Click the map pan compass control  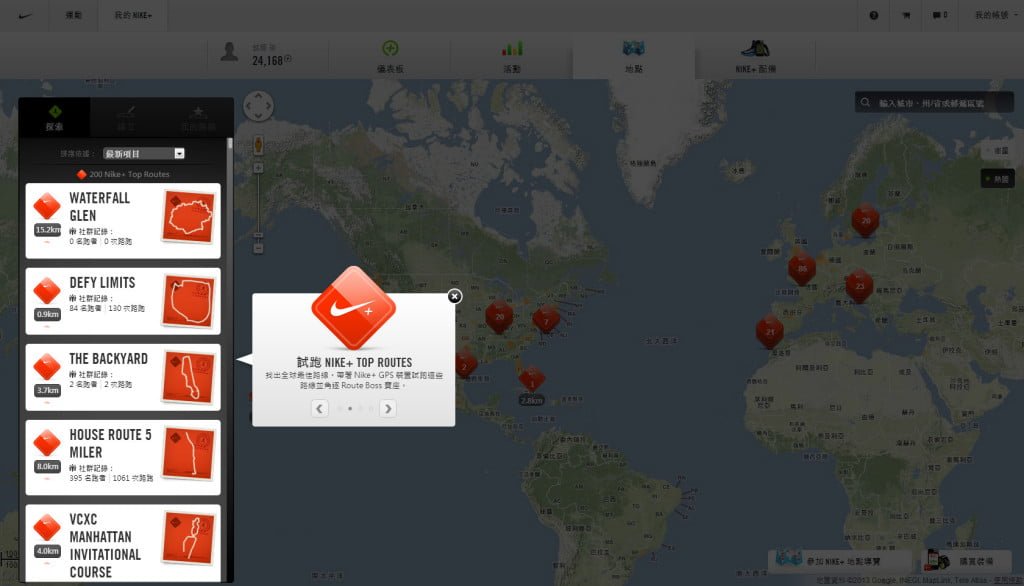(x=258, y=106)
